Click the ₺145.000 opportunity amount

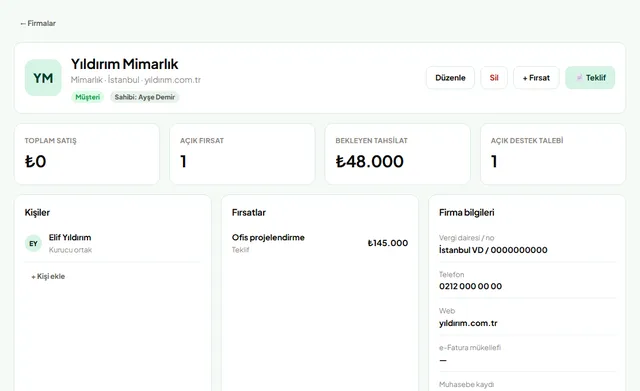(388, 243)
